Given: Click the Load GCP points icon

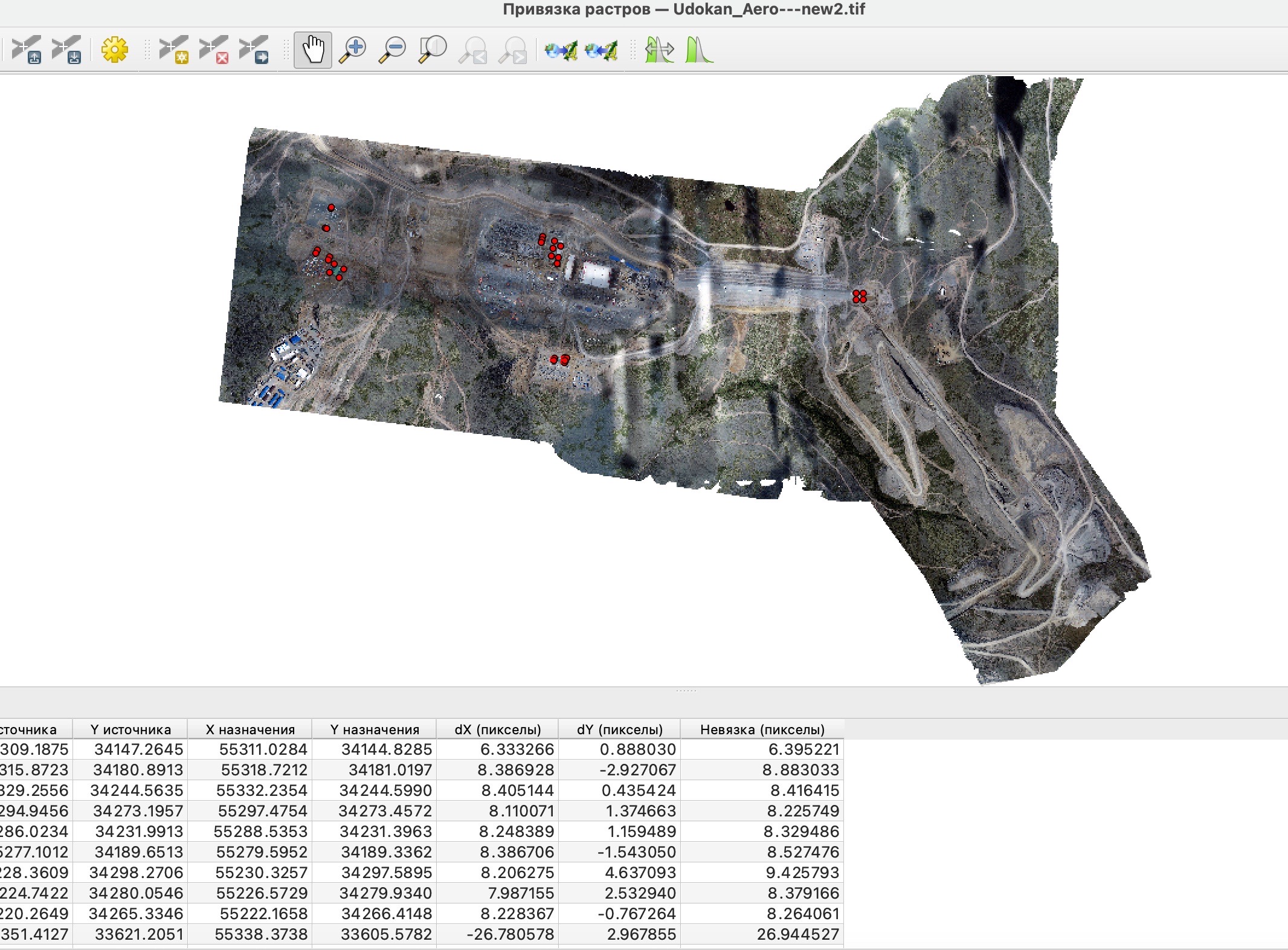Looking at the screenshot, I should [x=27, y=50].
